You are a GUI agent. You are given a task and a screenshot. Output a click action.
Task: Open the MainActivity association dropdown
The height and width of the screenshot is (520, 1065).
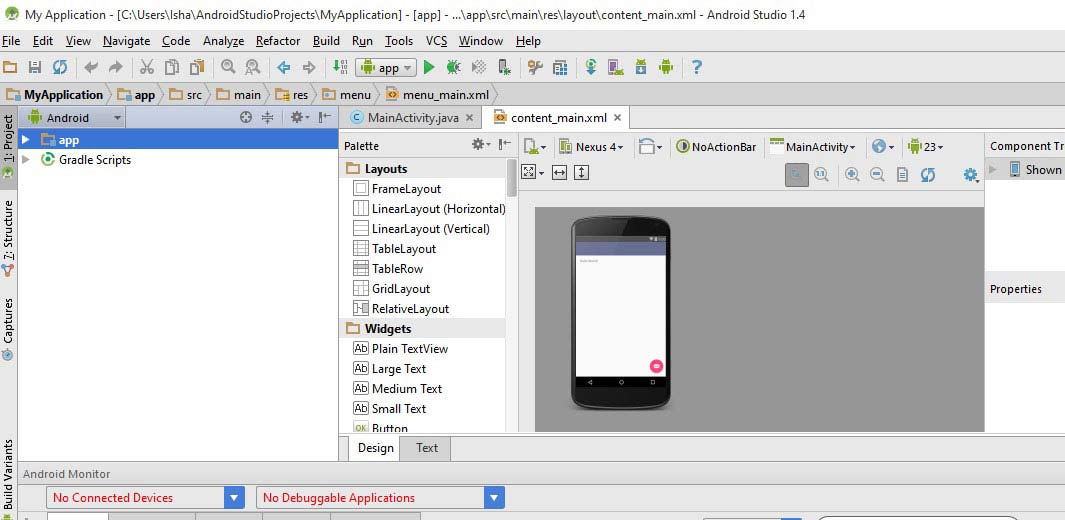[812, 147]
